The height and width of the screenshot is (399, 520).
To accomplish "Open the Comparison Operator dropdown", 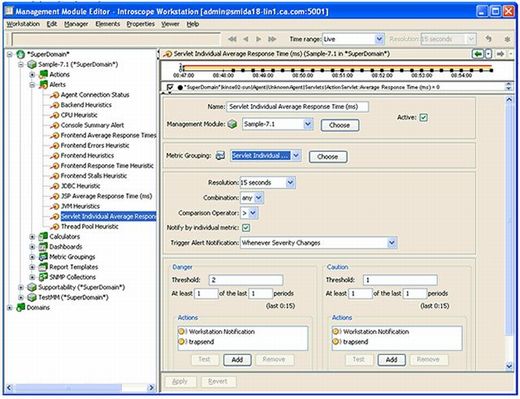I will [x=253, y=213].
